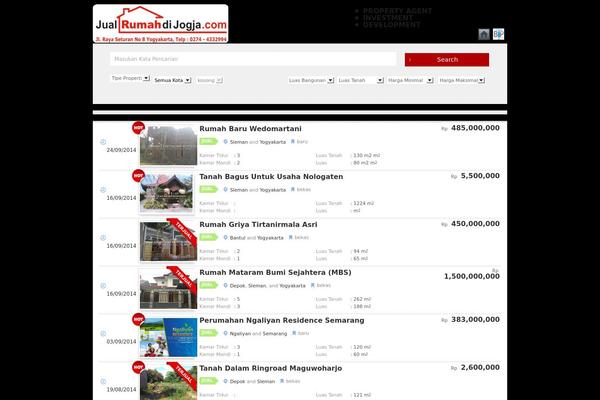Open listing Tanah Bagus Untuk Usaha Nologaten
Screen dimensions: 600x400
pos(271,176)
